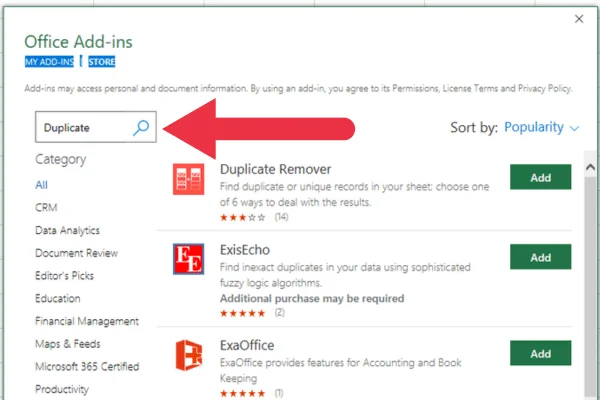Select the Productivity category
The height and width of the screenshot is (400, 600).
(62, 389)
